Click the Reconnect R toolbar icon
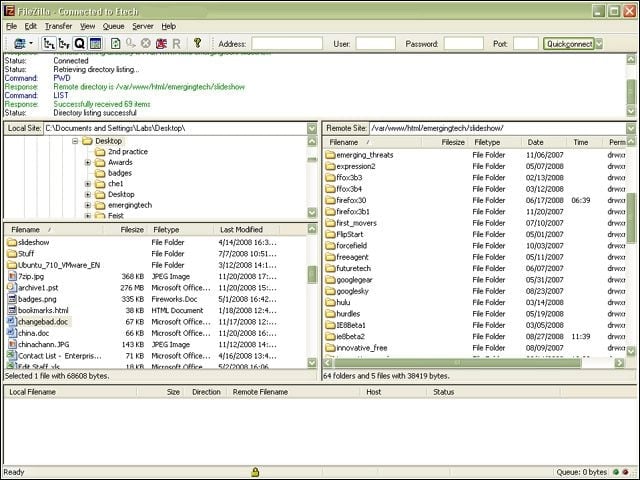This screenshot has height=480, width=640. 176,44
